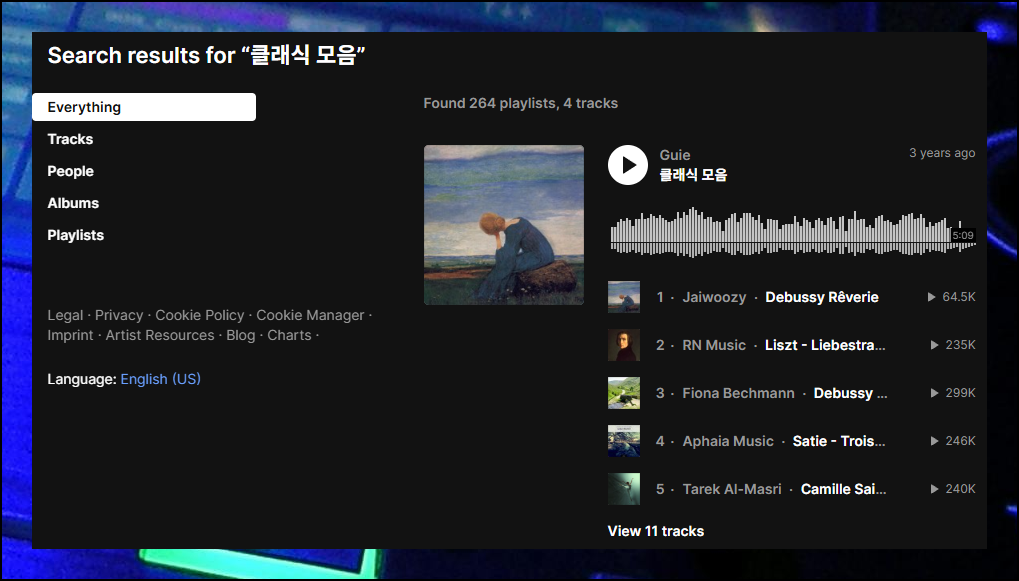This screenshot has height=581, width=1019.
Task: Open the Aphaia Music artist link
Action: (728, 441)
